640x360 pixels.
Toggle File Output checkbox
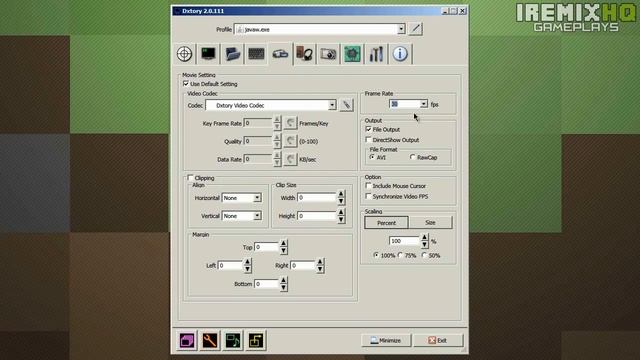pyautogui.click(x=369, y=129)
